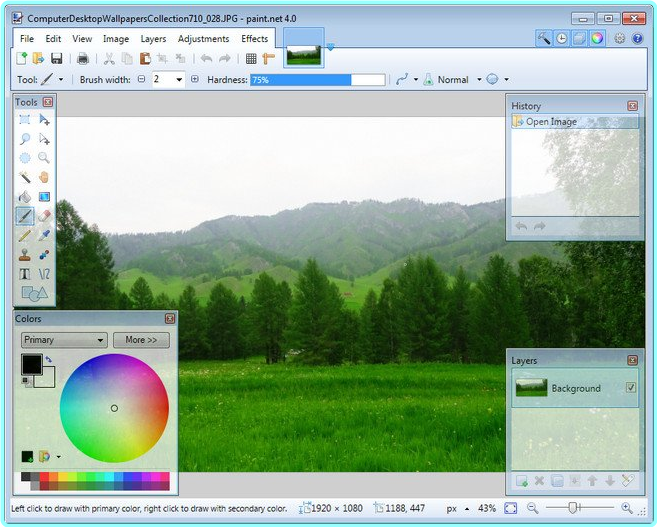Select the open image thumbnail tab
657x527 pixels.
point(304,53)
